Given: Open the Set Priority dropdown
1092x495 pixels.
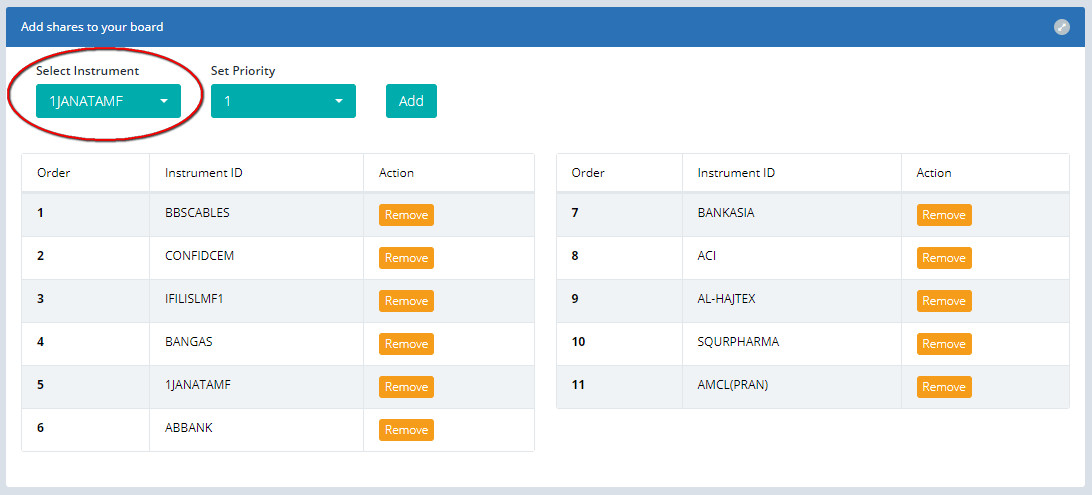Looking at the screenshot, I should point(283,101).
